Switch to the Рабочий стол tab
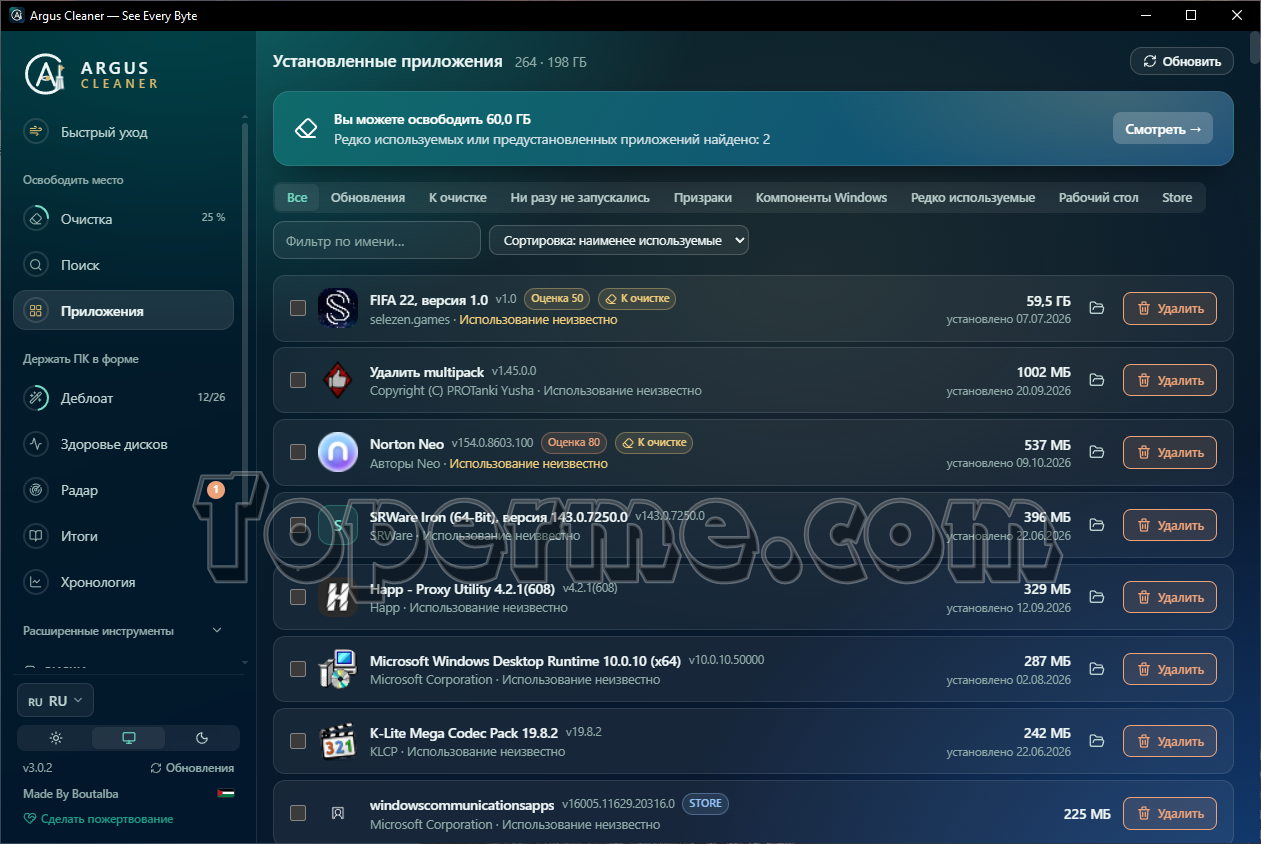This screenshot has height=844, width=1261. [x=1099, y=197]
